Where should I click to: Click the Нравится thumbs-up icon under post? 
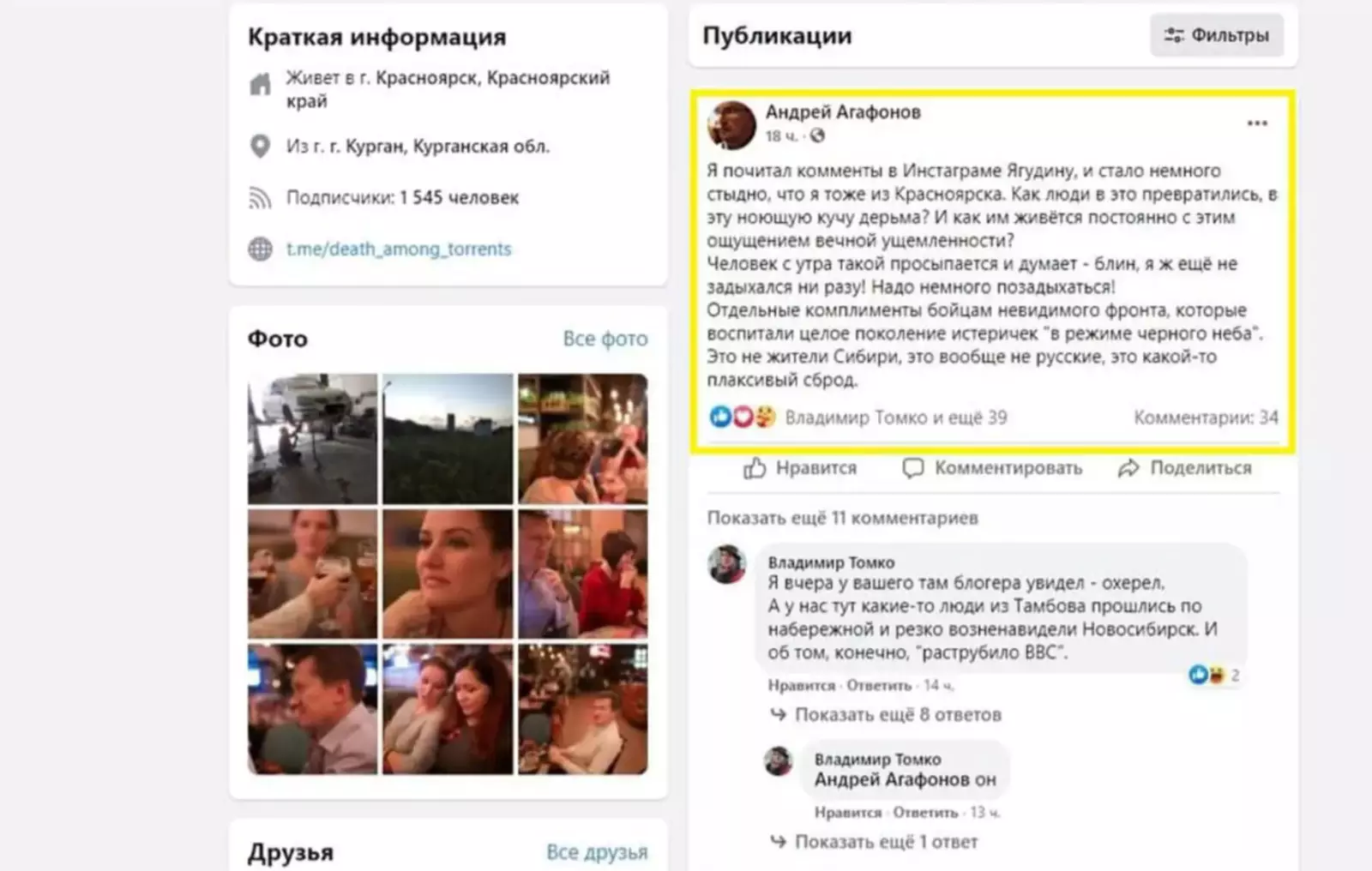(755, 468)
